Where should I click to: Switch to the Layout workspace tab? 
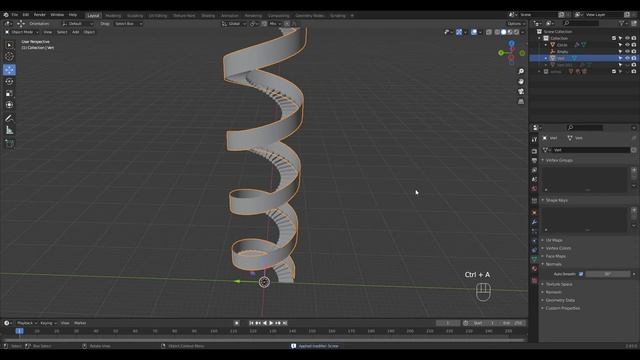[93, 16]
